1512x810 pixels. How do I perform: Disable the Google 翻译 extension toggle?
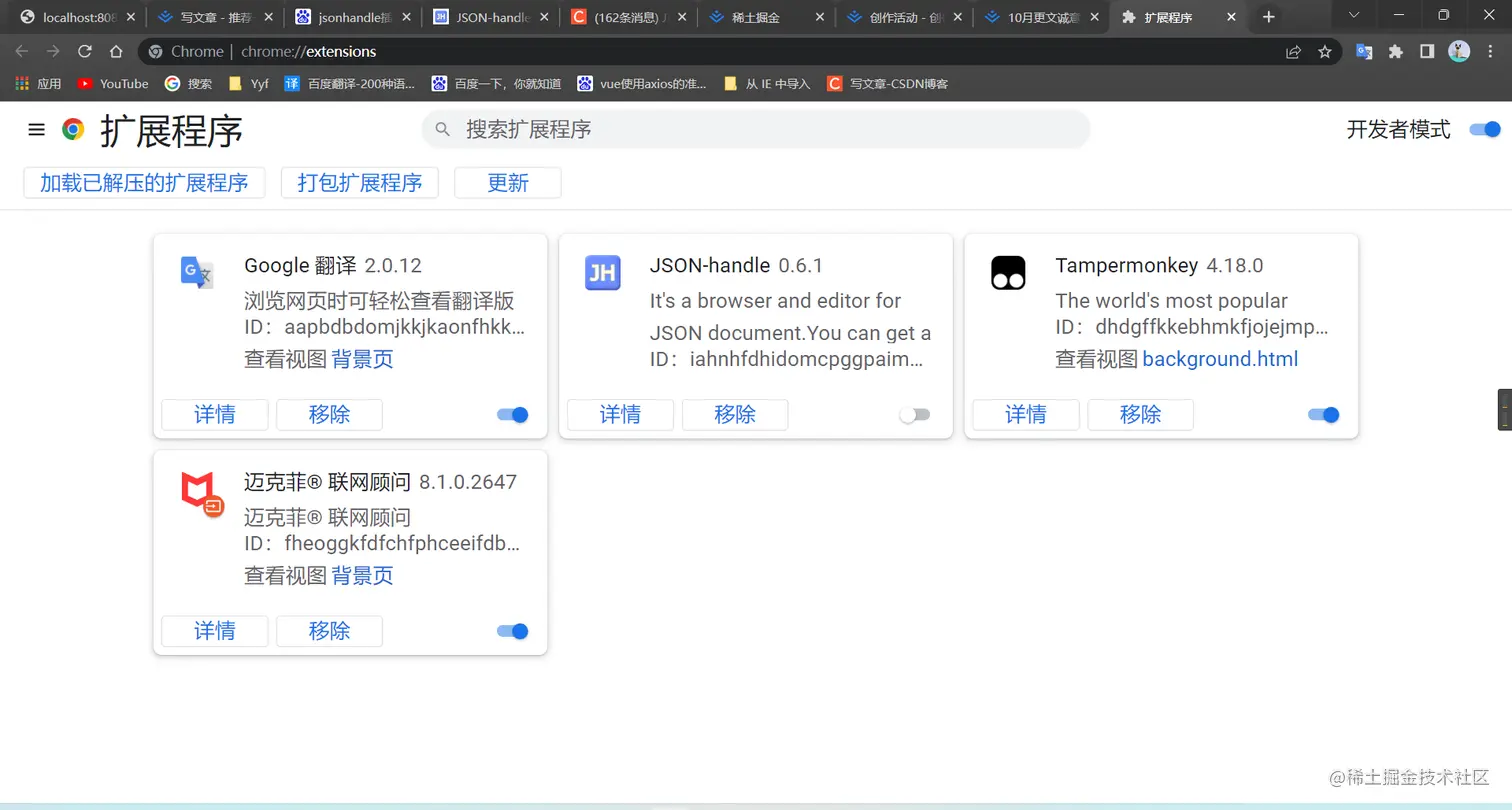(x=513, y=415)
